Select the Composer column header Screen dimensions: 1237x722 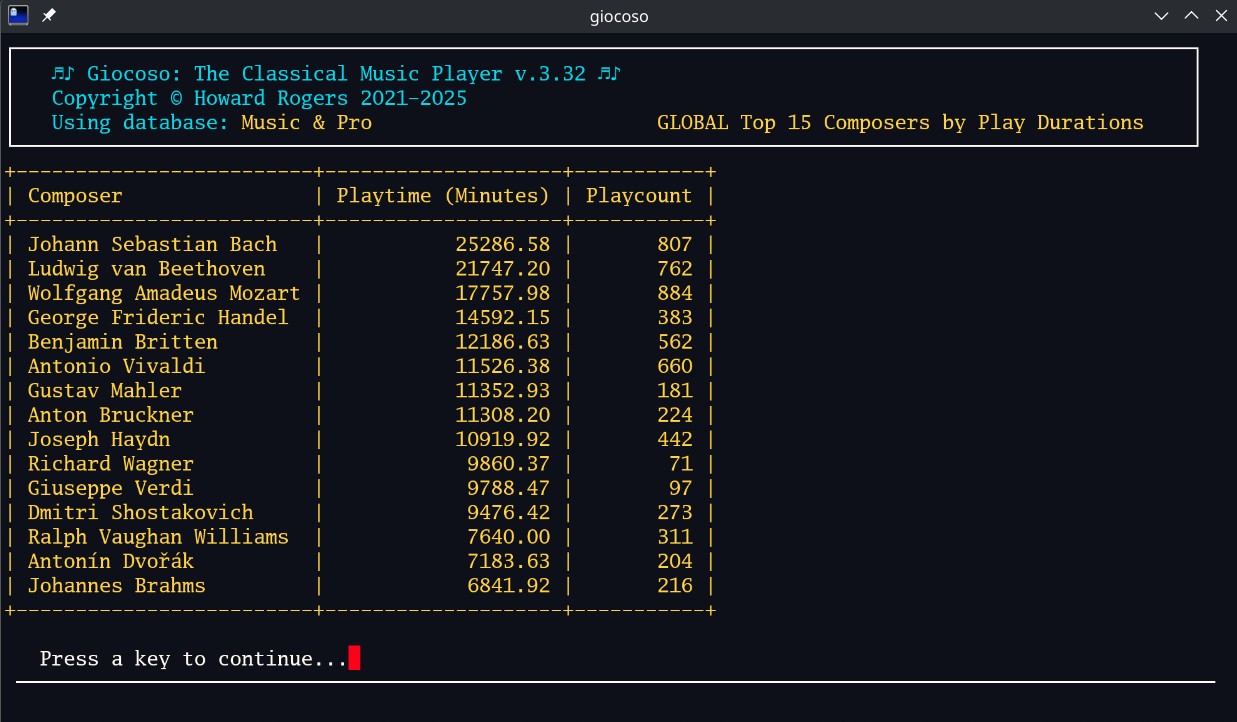pos(75,195)
